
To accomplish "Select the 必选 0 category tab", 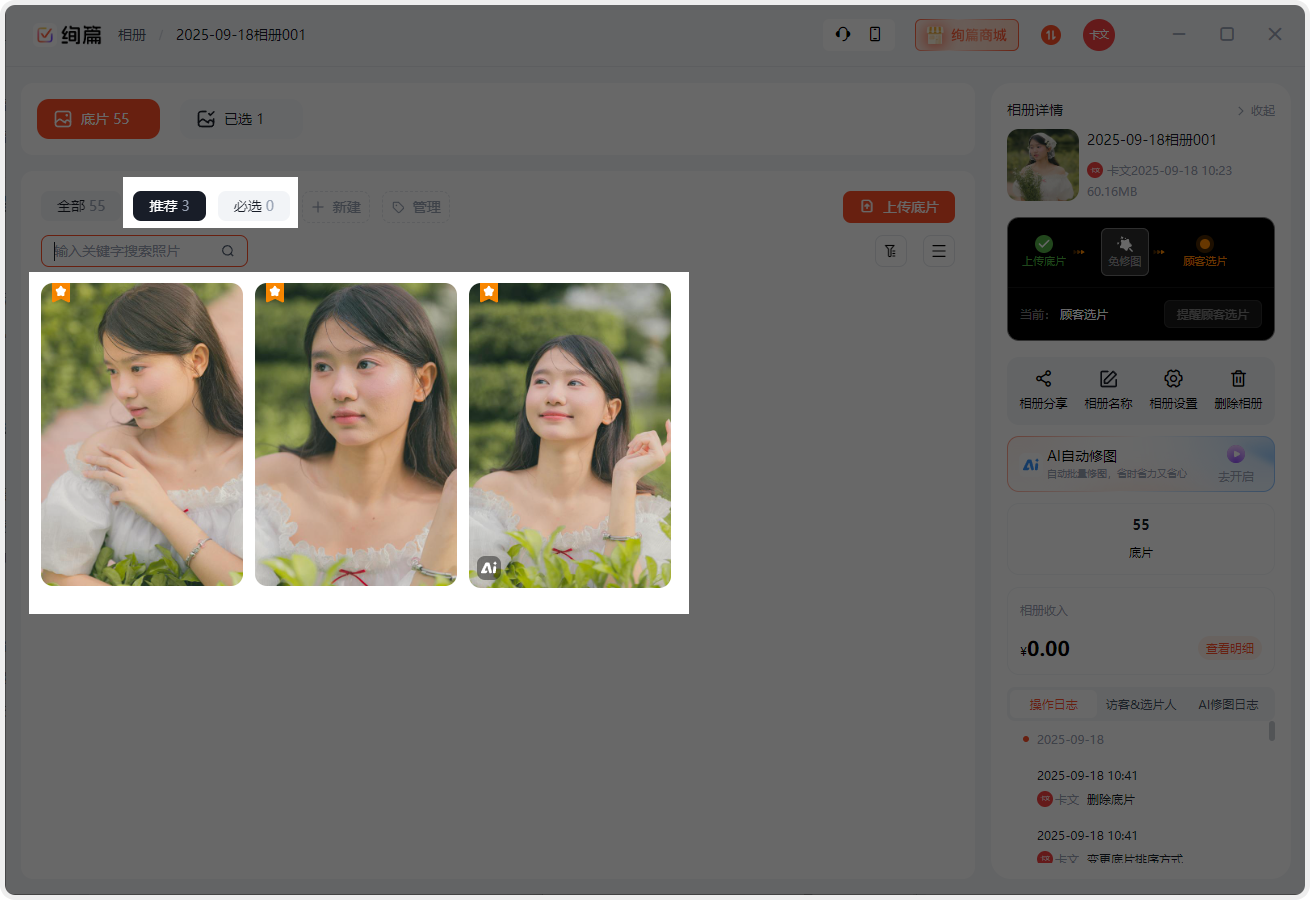I will point(254,206).
